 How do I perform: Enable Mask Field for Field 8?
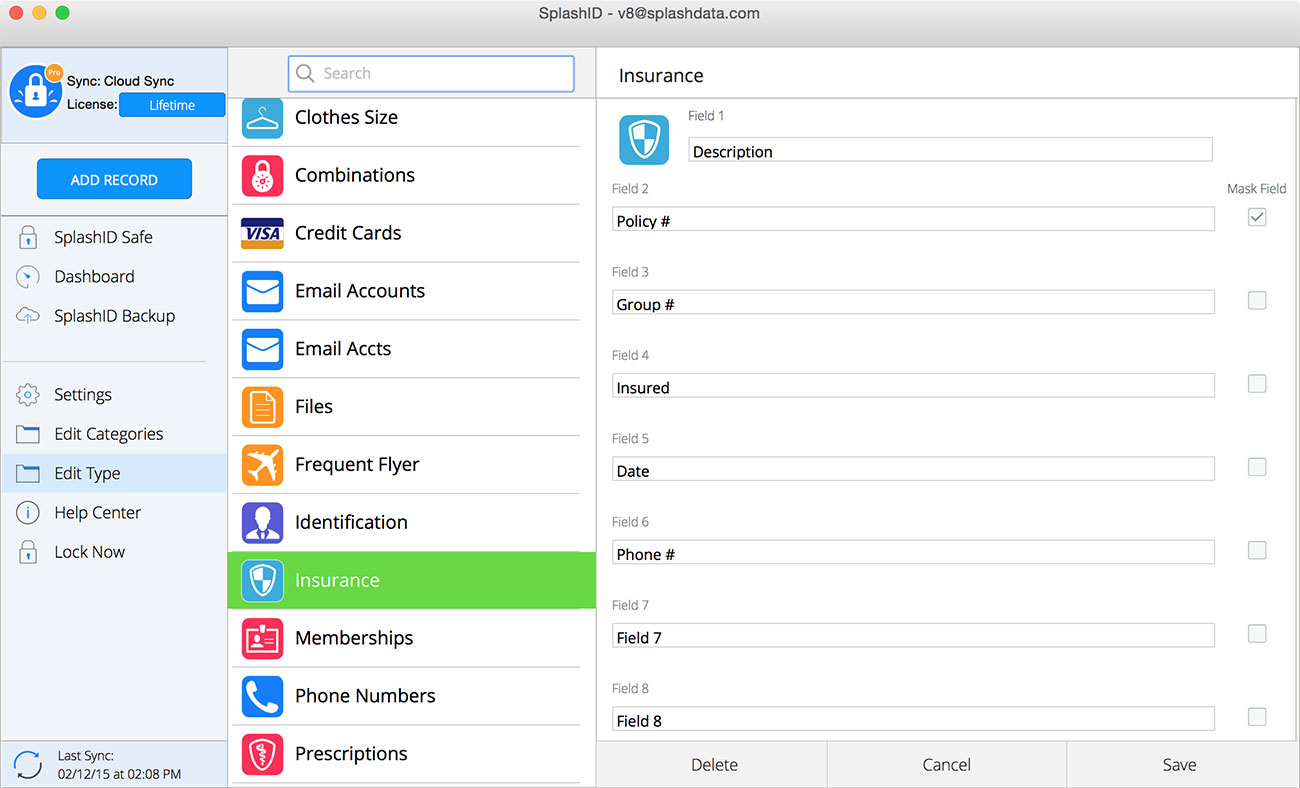[1257, 717]
